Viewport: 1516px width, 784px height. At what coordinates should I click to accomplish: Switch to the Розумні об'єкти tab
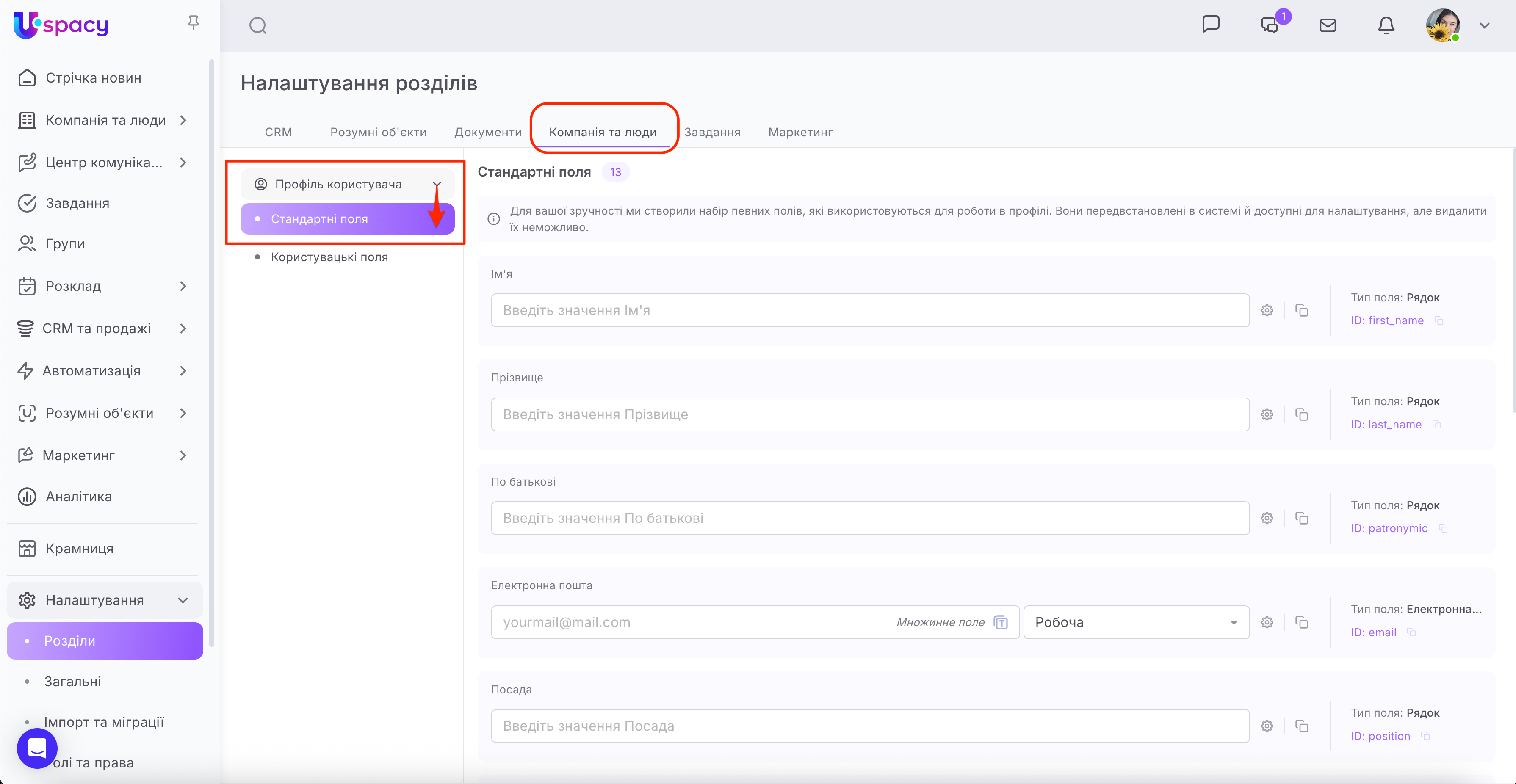point(378,133)
